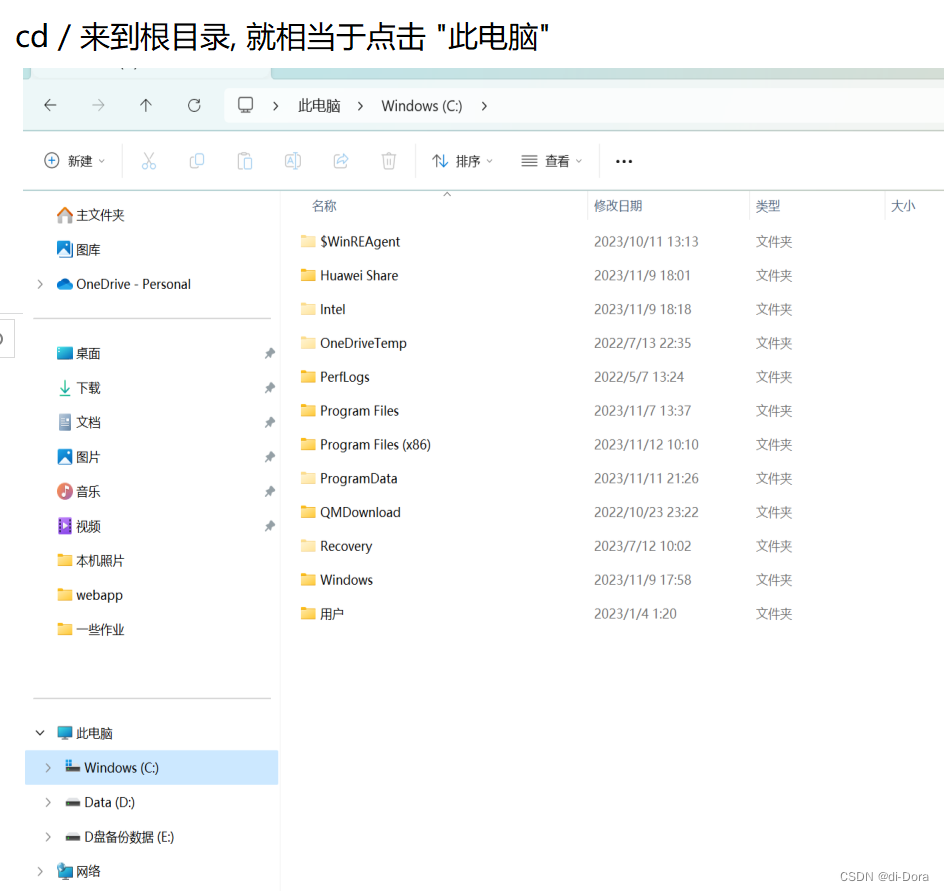Click the monitor icon in address bar

click(246, 105)
